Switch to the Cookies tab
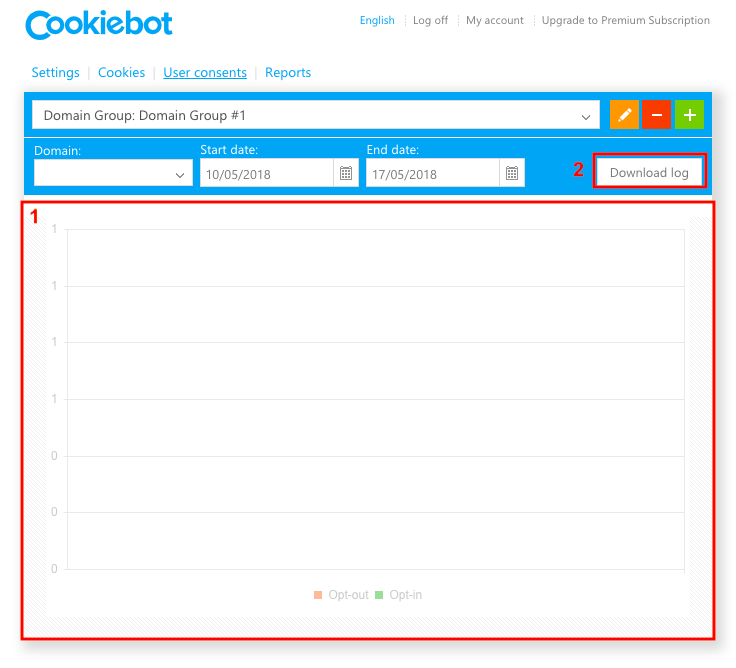 [122, 73]
